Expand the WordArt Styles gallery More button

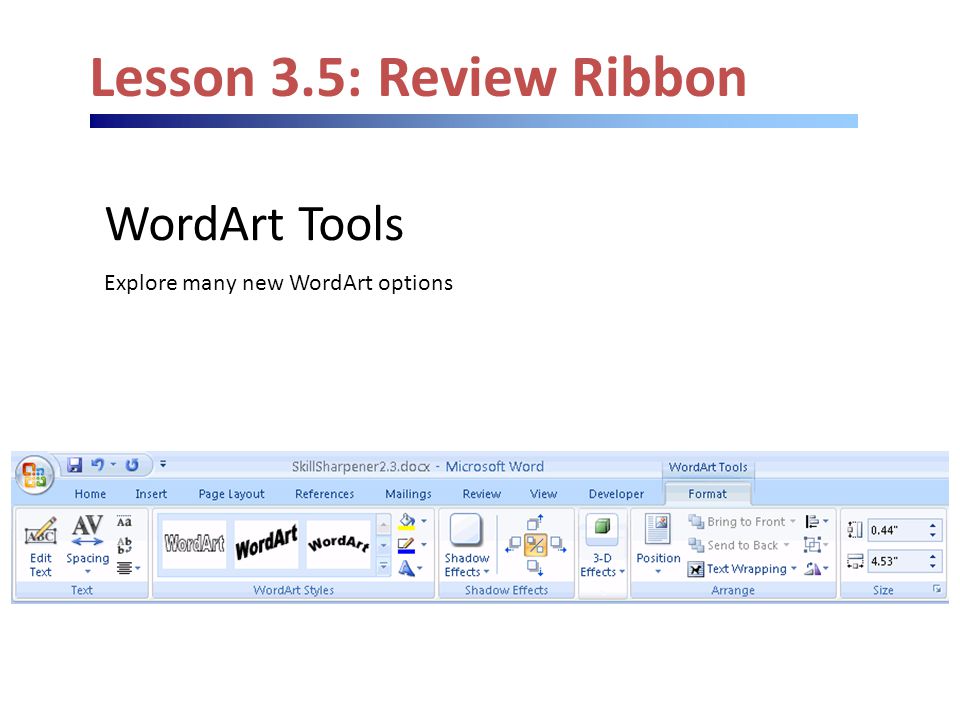[x=383, y=568]
